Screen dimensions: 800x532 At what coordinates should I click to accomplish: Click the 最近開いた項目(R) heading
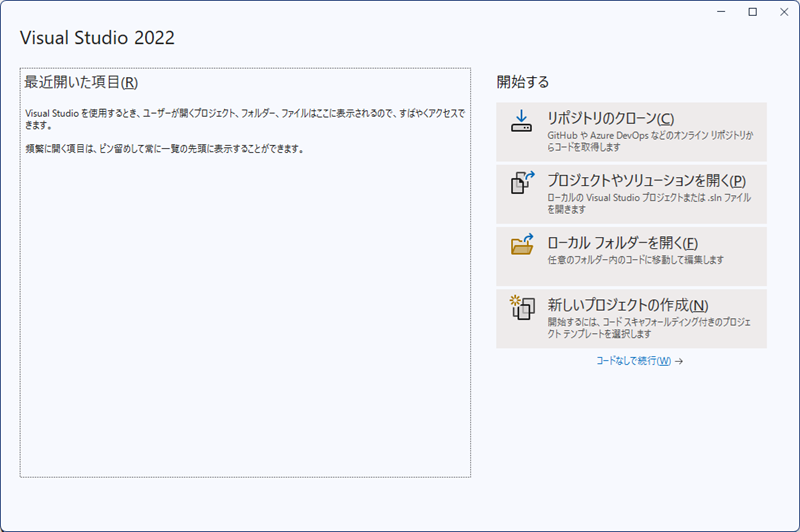(x=81, y=82)
